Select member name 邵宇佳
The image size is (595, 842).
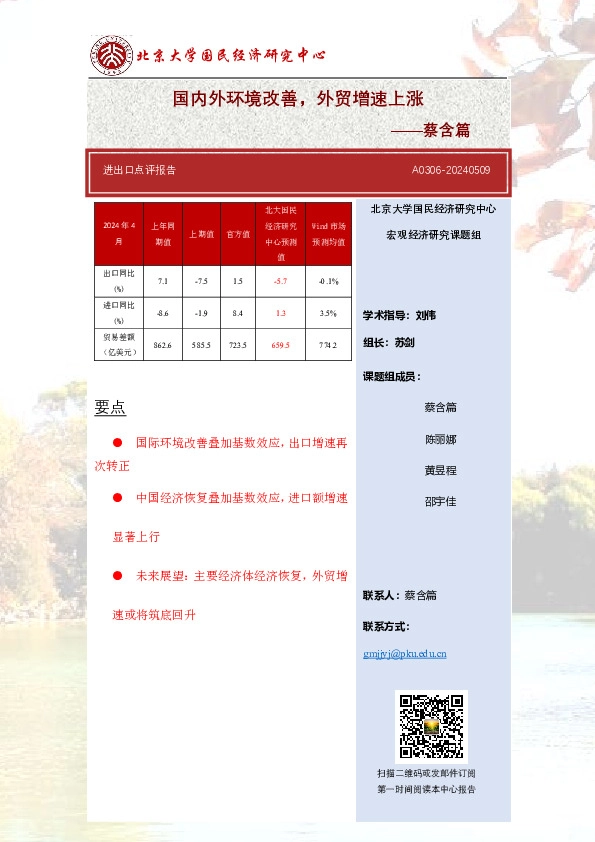pos(441,502)
